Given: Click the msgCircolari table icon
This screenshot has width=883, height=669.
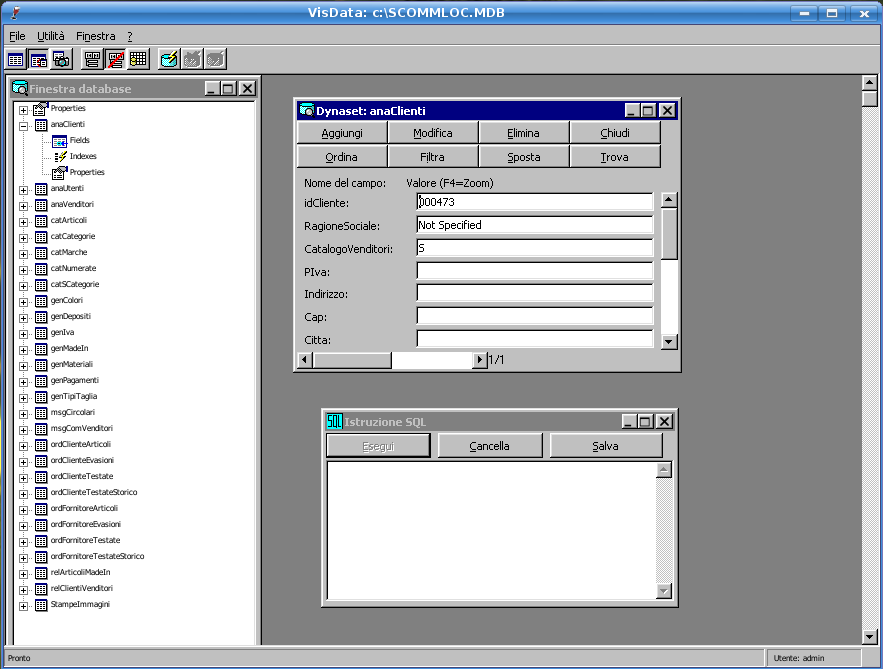Looking at the screenshot, I should tap(41, 413).
